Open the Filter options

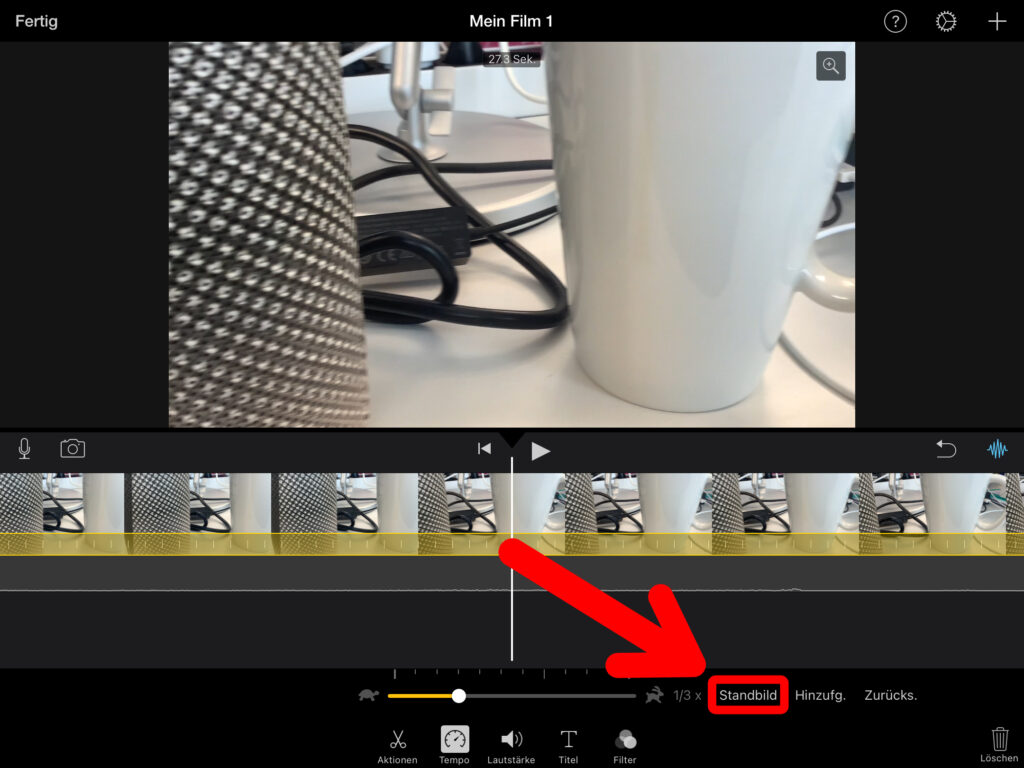(625, 745)
